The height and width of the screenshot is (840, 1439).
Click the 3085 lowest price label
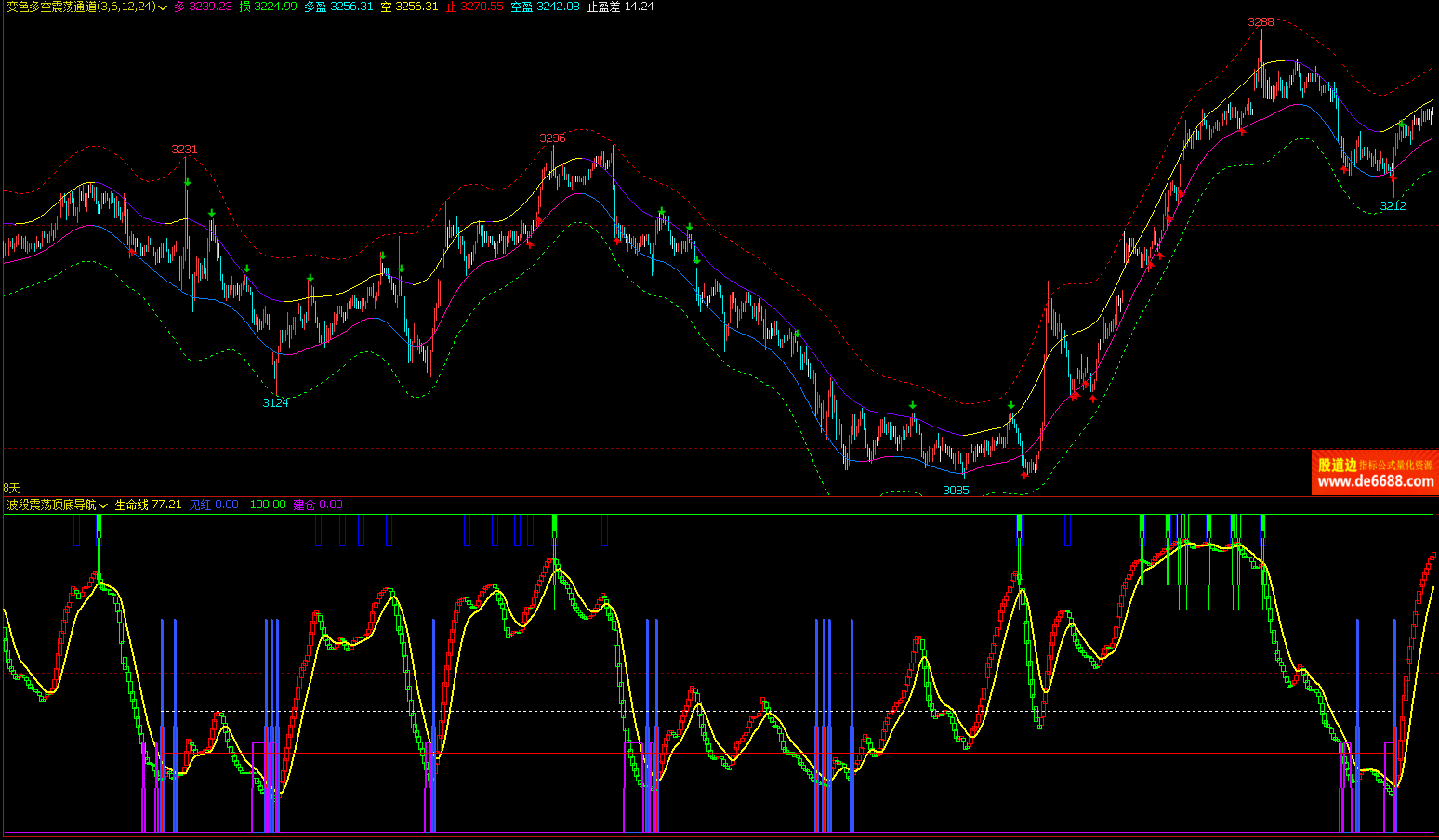tap(956, 491)
